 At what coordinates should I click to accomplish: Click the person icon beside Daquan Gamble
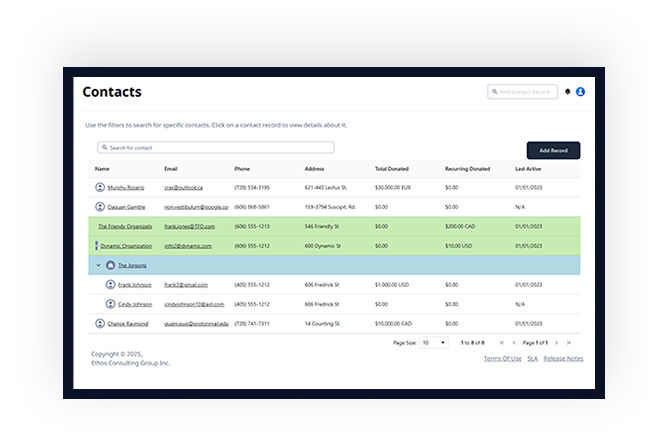99,206
